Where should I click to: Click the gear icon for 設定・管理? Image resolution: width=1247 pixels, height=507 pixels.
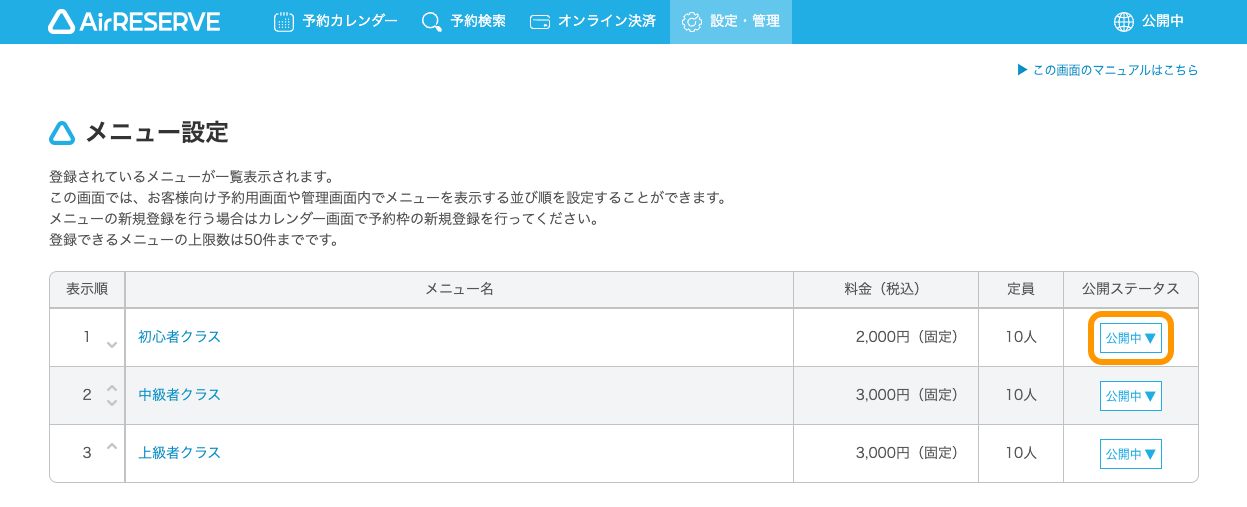[x=691, y=22]
